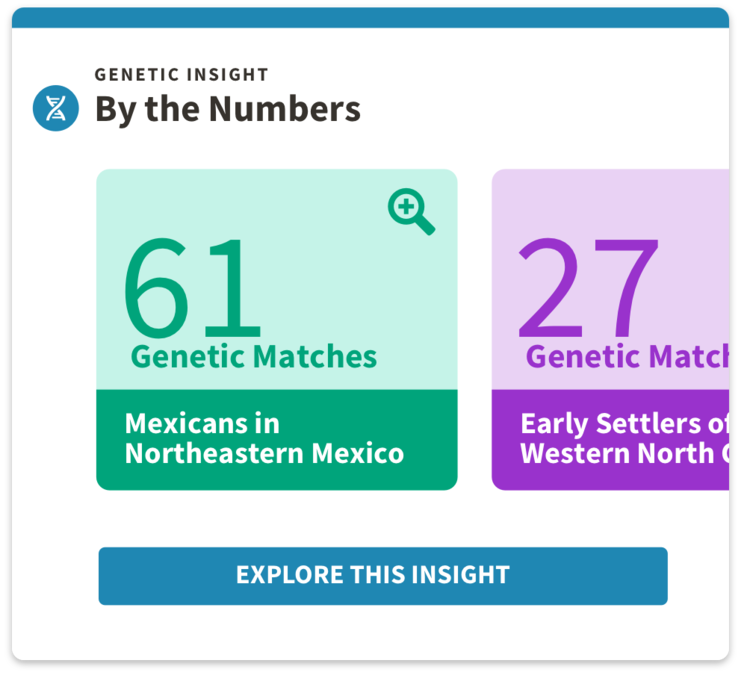The height and width of the screenshot is (699, 750).
Task: Click the words Northeastern Mexico
Action: [x=264, y=454]
